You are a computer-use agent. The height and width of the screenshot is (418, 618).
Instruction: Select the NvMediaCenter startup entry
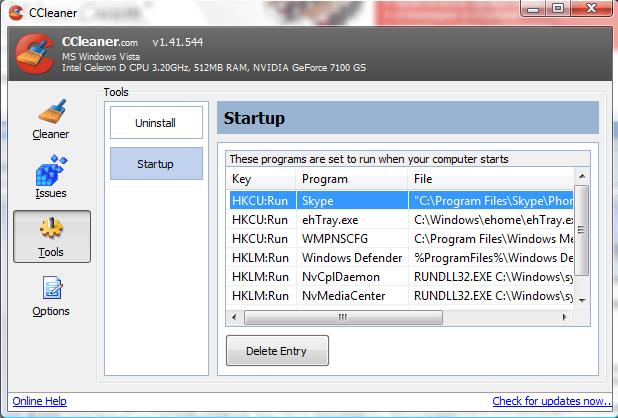click(x=400, y=295)
